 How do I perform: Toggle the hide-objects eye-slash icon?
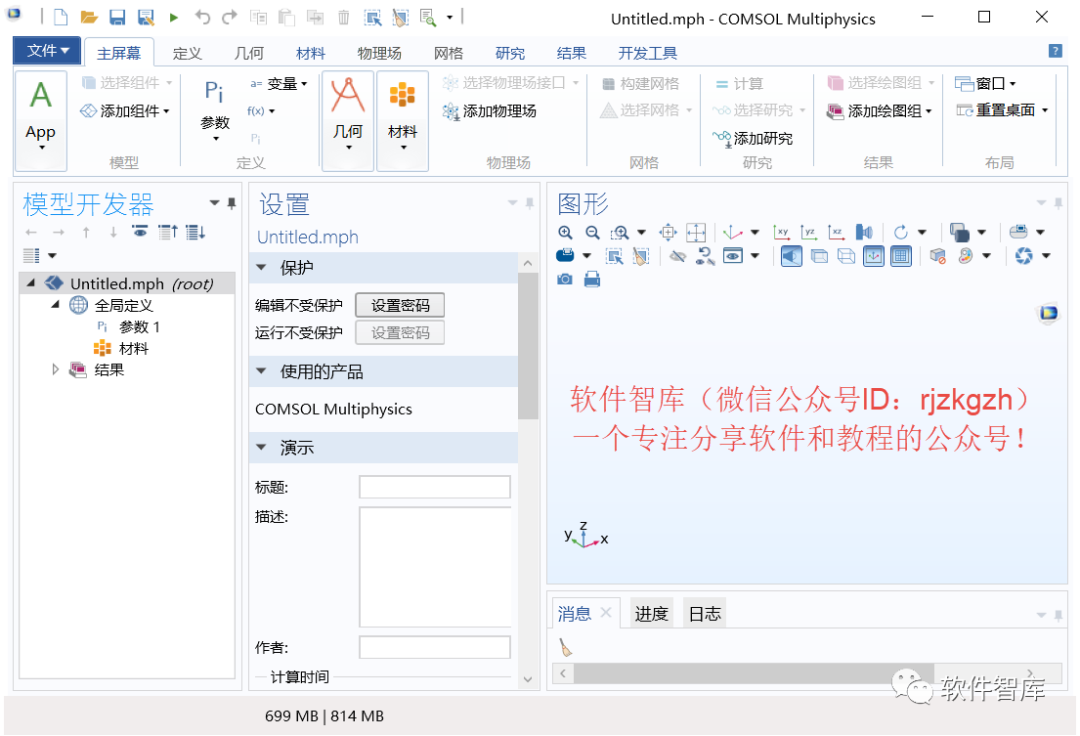pos(678,256)
